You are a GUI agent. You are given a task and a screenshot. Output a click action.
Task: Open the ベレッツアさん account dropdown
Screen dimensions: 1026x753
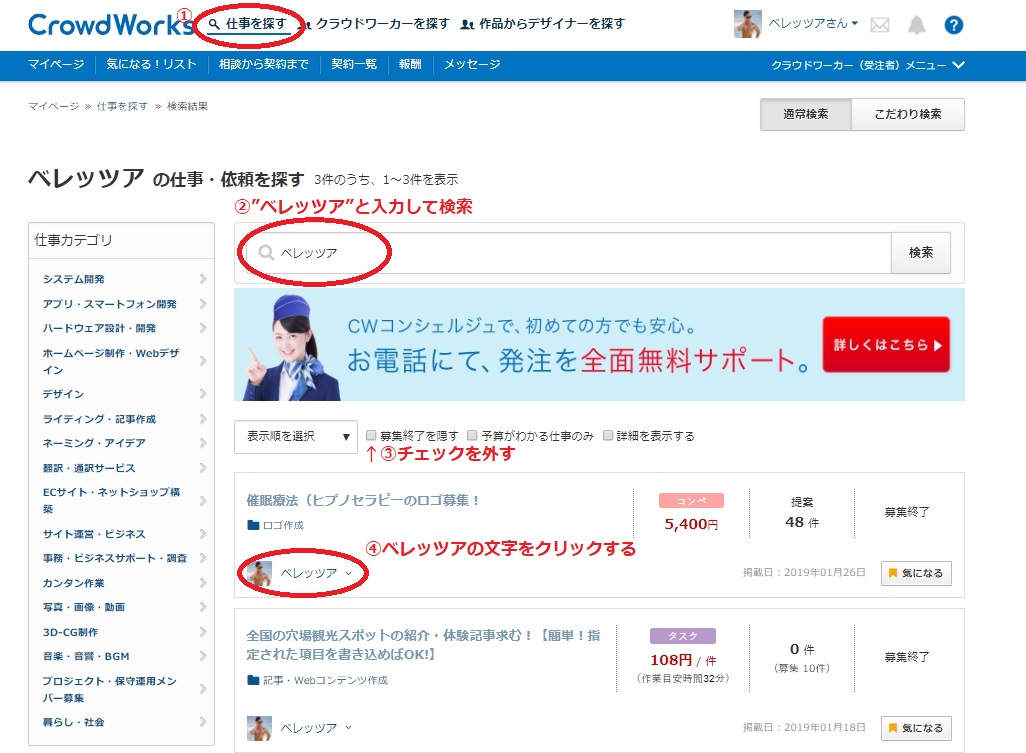tap(813, 24)
